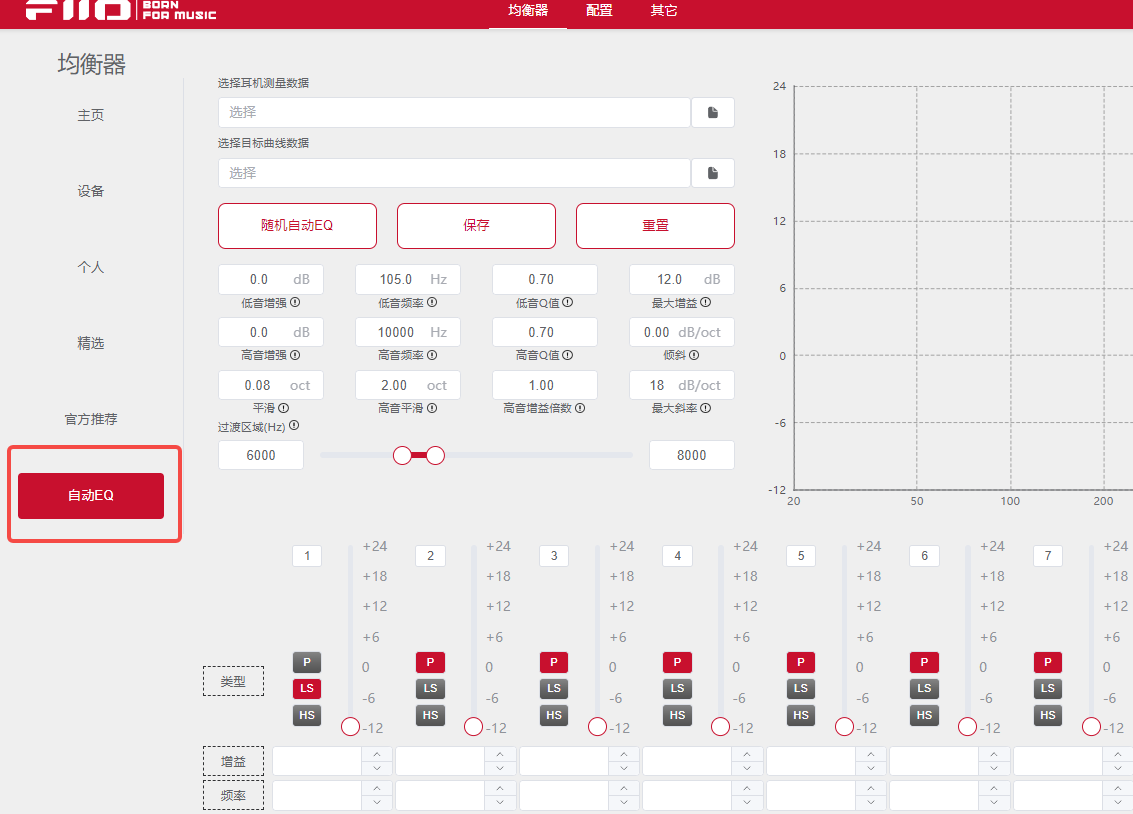Click left handle of transition range slider
Image resolution: width=1133 pixels, height=814 pixels.
coord(402,455)
